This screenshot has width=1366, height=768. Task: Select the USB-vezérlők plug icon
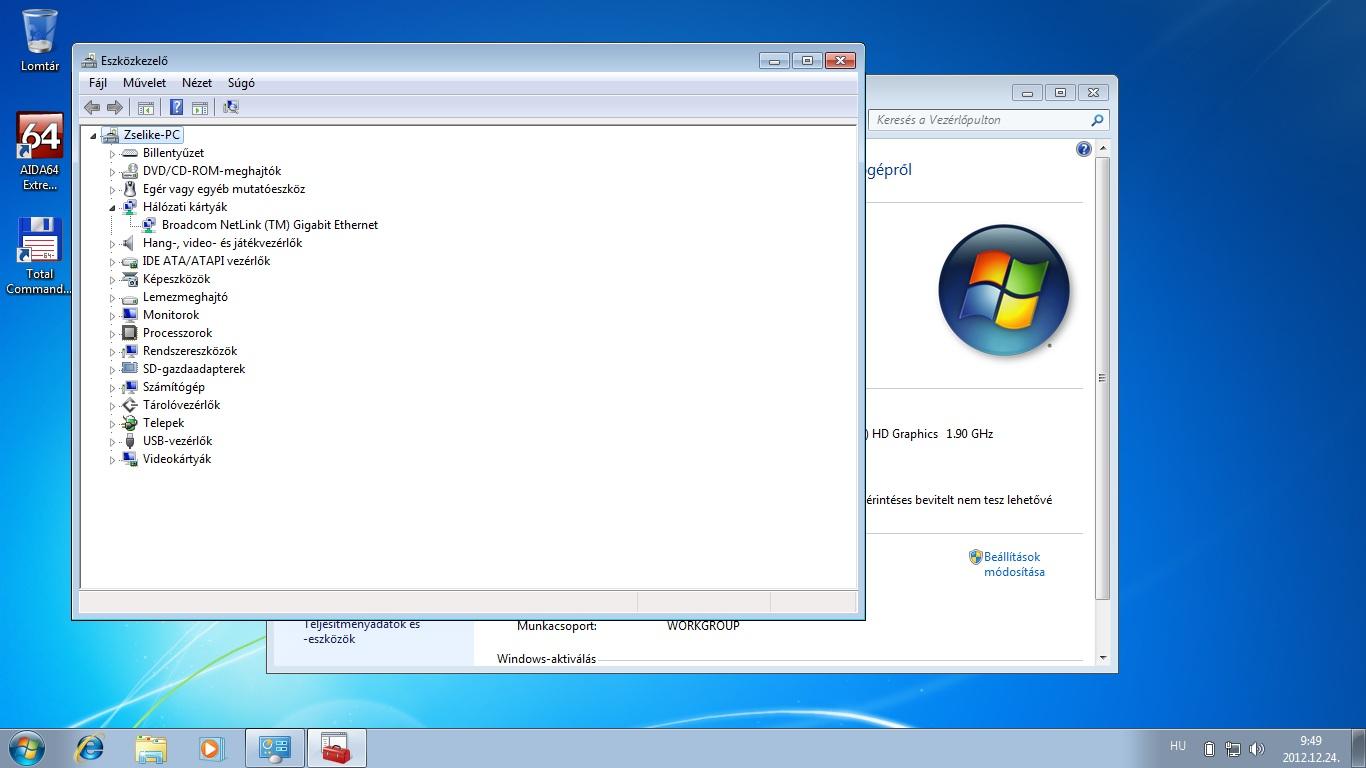point(129,441)
